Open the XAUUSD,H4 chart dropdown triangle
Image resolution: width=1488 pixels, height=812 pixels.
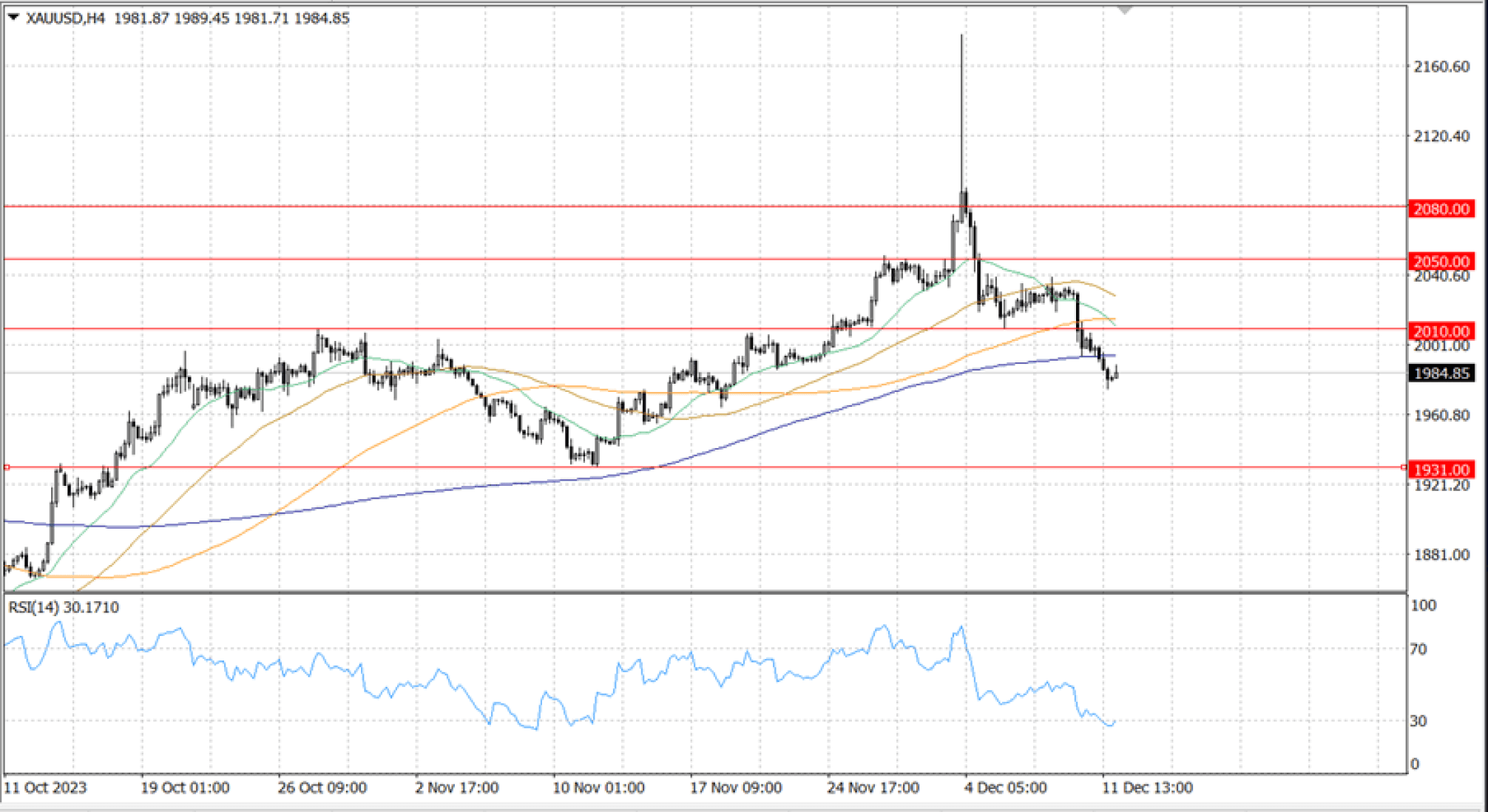coord(13,17)
